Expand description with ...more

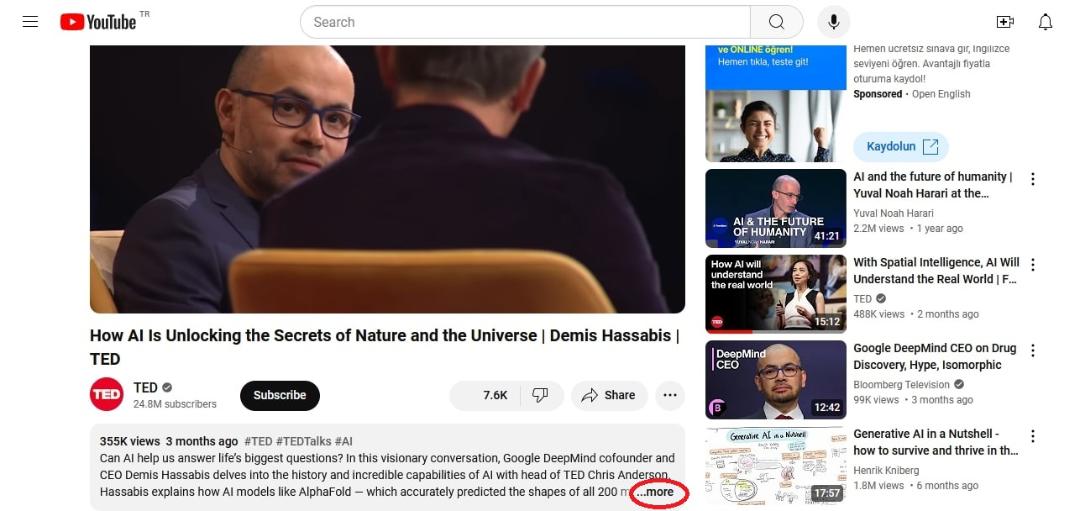pyautogui.click(x=654, y=492)
